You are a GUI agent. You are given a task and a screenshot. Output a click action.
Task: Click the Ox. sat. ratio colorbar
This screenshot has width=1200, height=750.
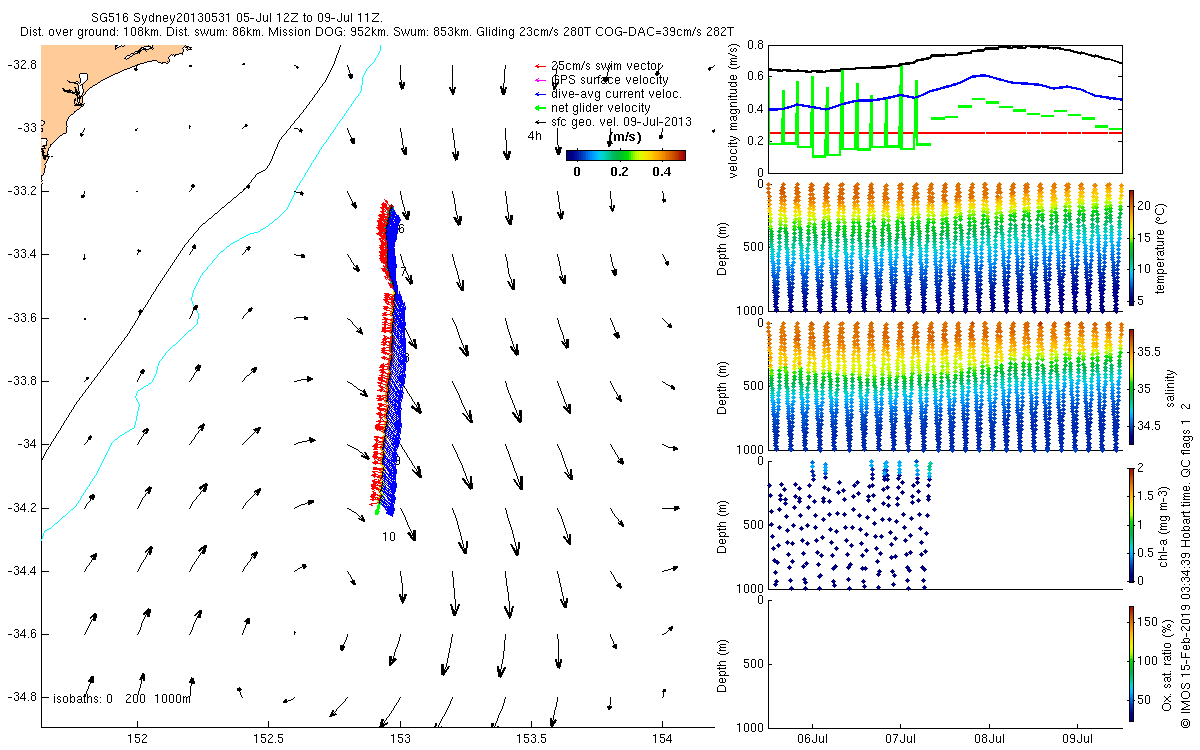tap(1132, 663)
